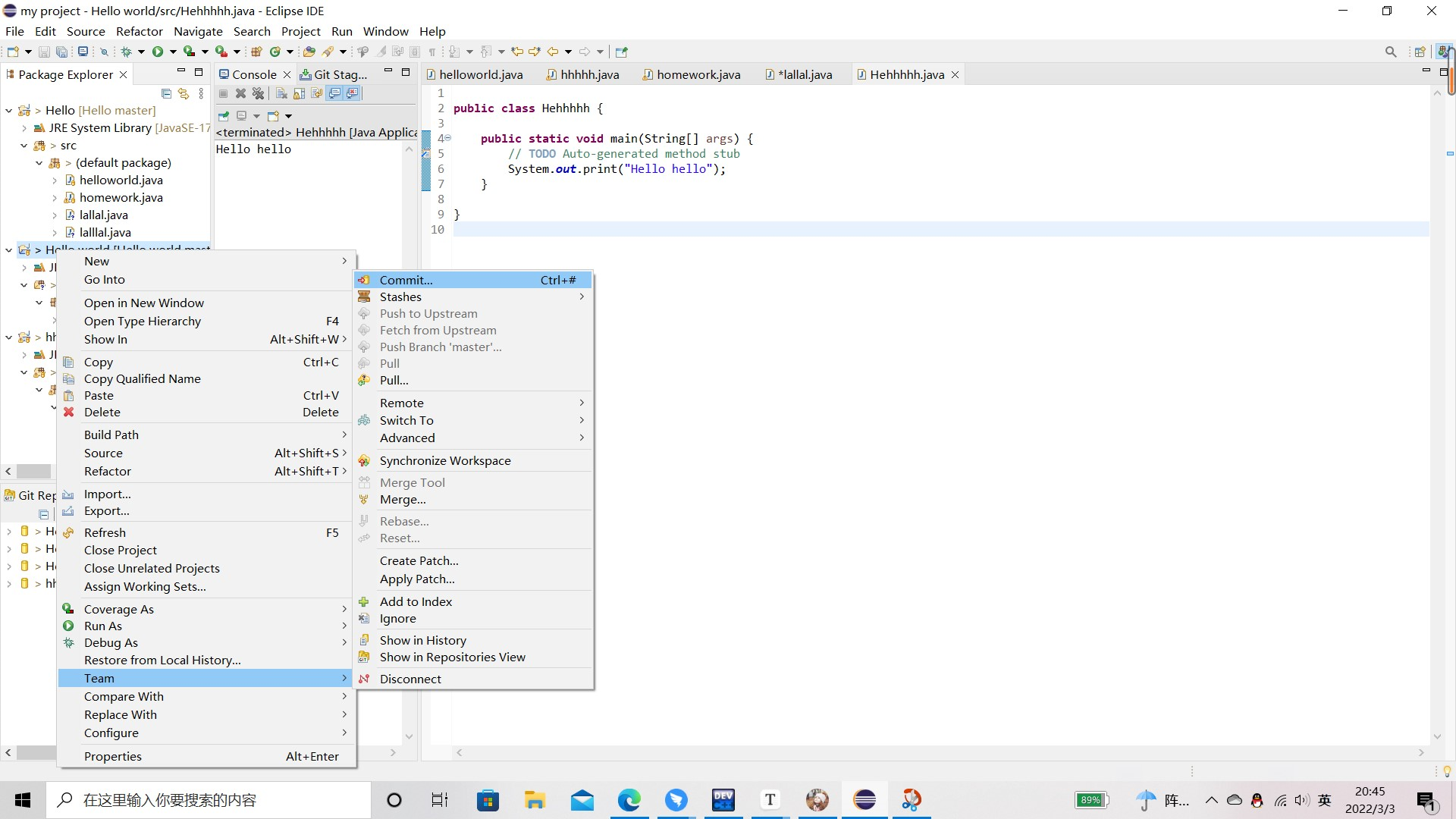
Task: Open Package Explorer view menu dots
Action: tap(201, 93)
